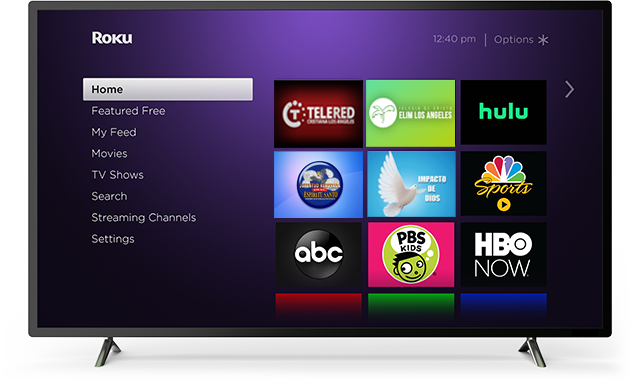640x380 pixels.
Task: Open the Settings menu entry
Action: click(113, 239)
